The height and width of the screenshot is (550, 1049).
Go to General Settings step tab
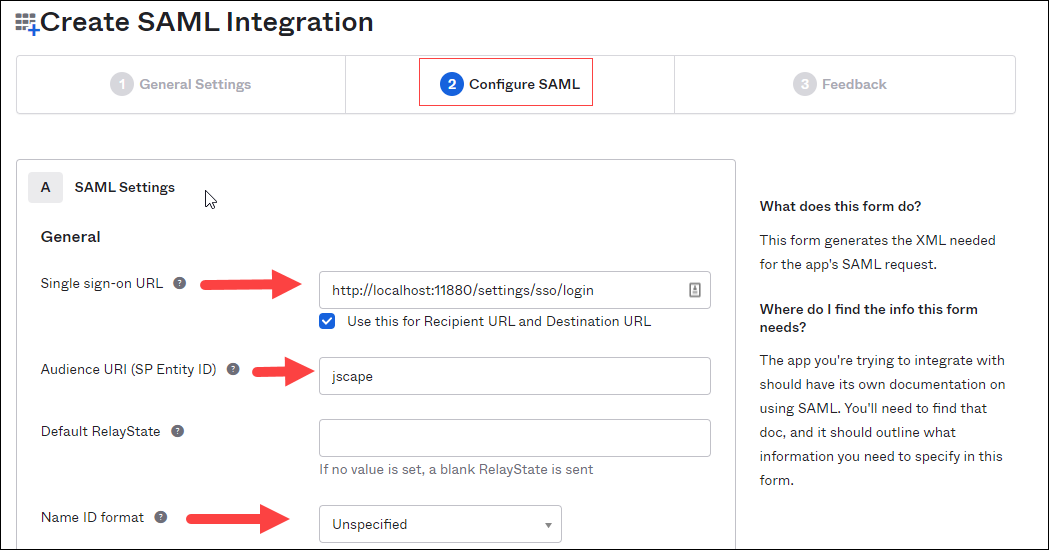pyautogui.click(x=181, y=84)
